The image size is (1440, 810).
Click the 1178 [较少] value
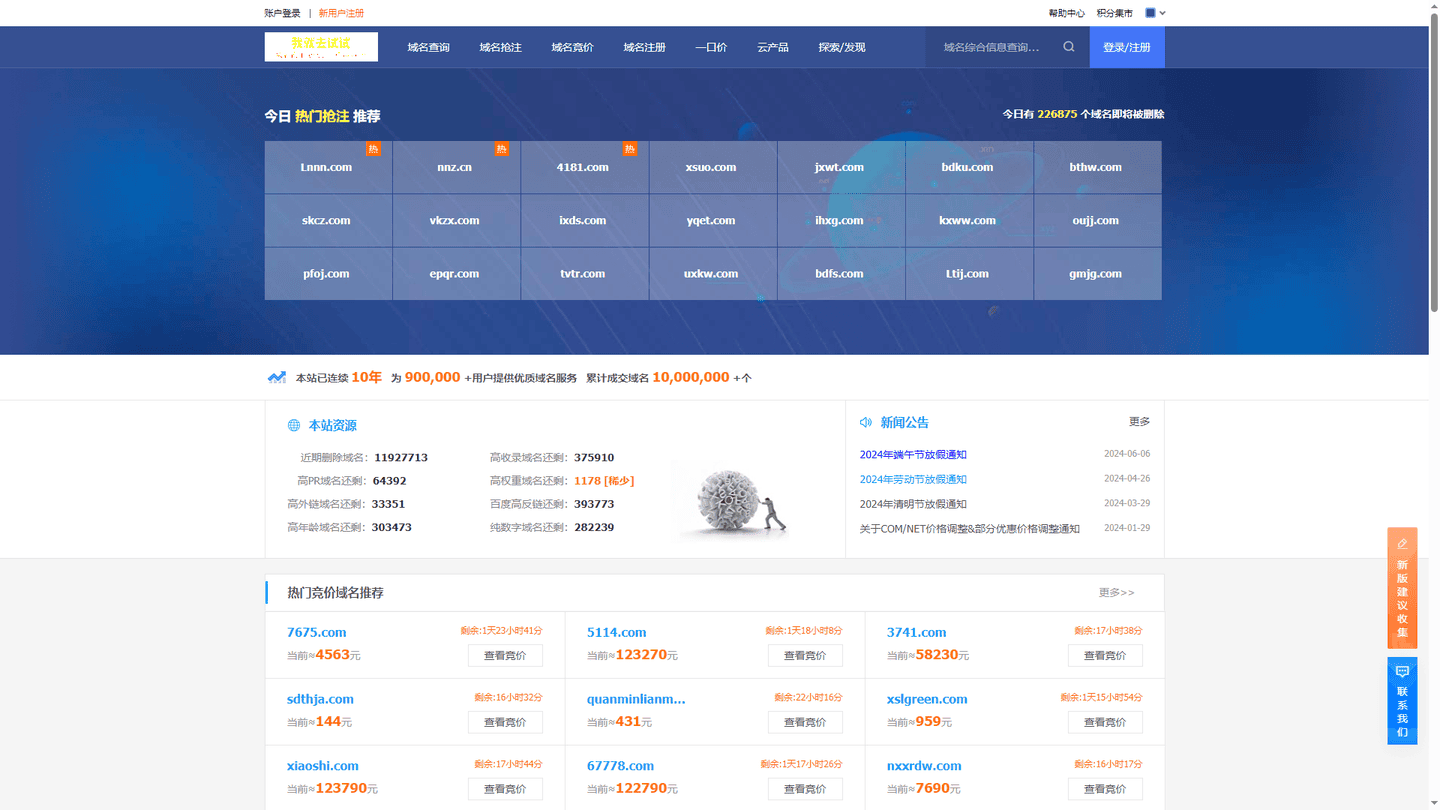tap(604, 481)
